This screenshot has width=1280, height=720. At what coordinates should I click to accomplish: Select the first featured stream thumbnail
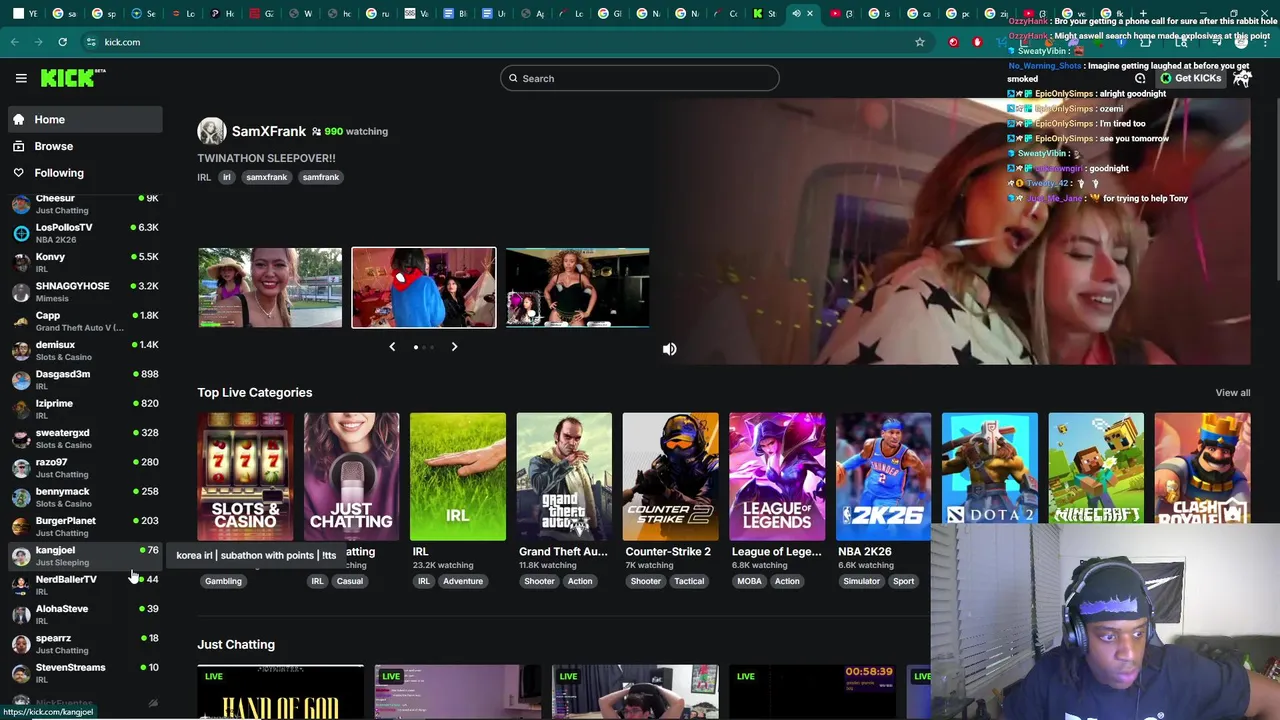click(270, 288)
